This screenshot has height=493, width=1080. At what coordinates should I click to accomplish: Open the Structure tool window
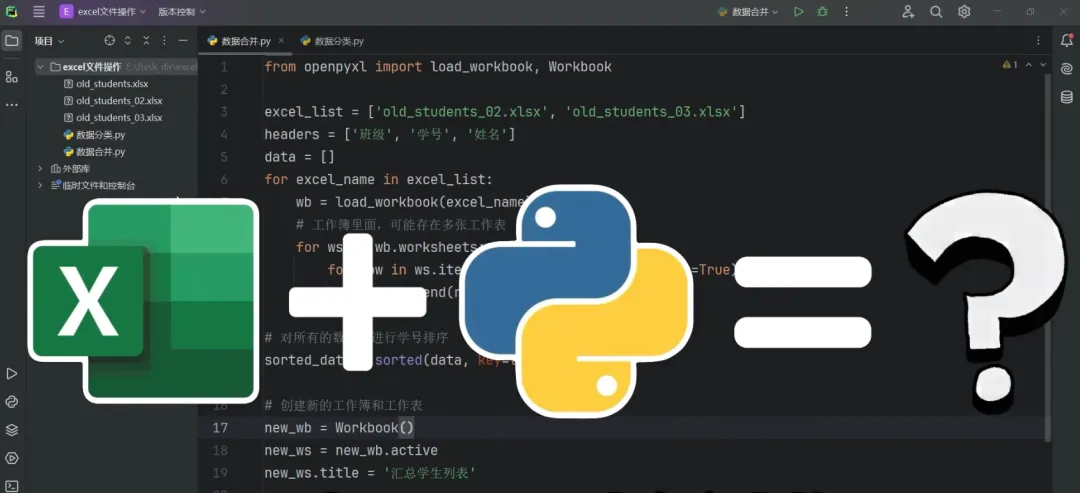click(x=12, y=76)
